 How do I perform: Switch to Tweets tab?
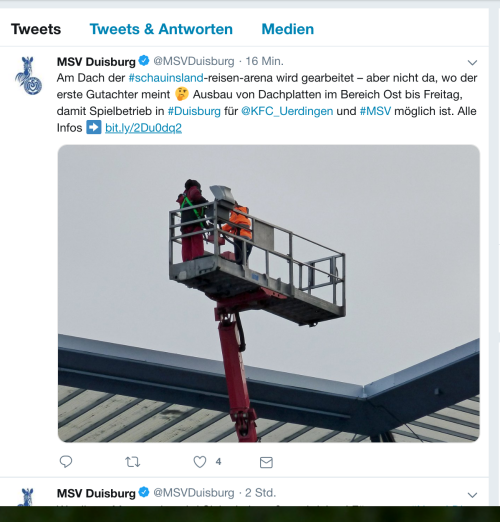[36, 29]
